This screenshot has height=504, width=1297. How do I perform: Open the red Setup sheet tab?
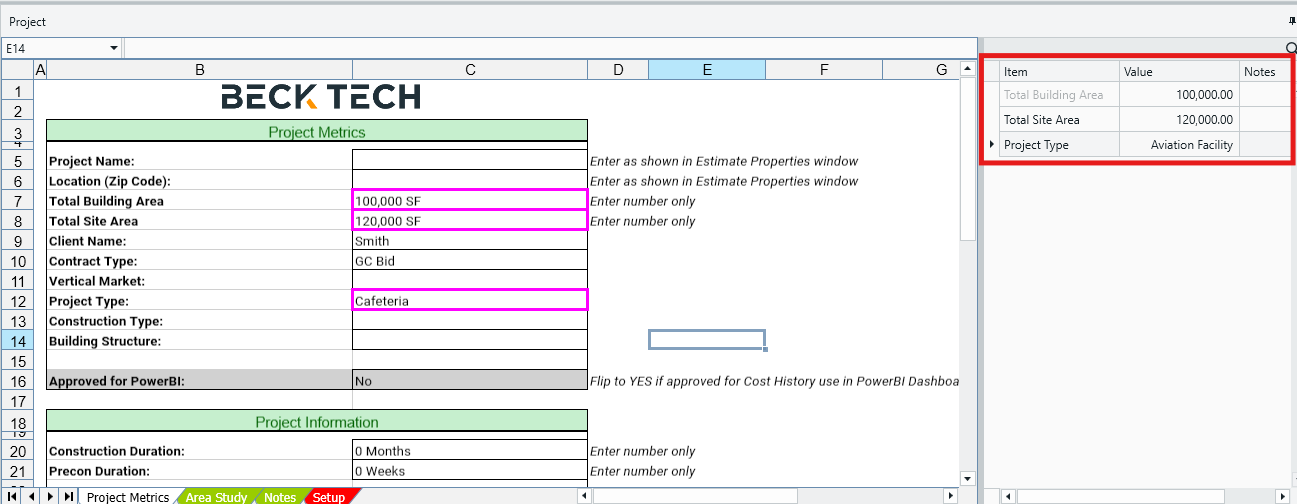point(328,497)
